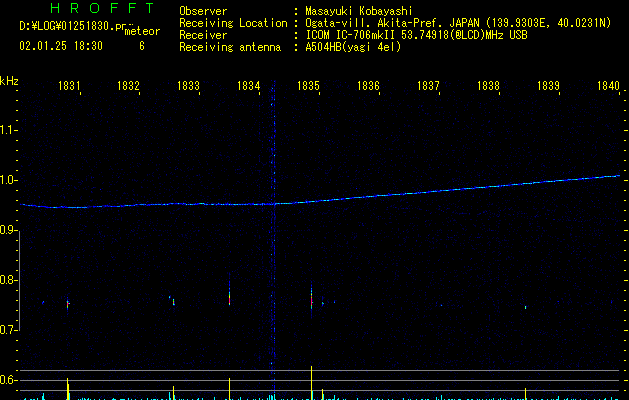The image size is (629, 400).
Task: Click the kHz axis unit label
Action: pos(9,81)
